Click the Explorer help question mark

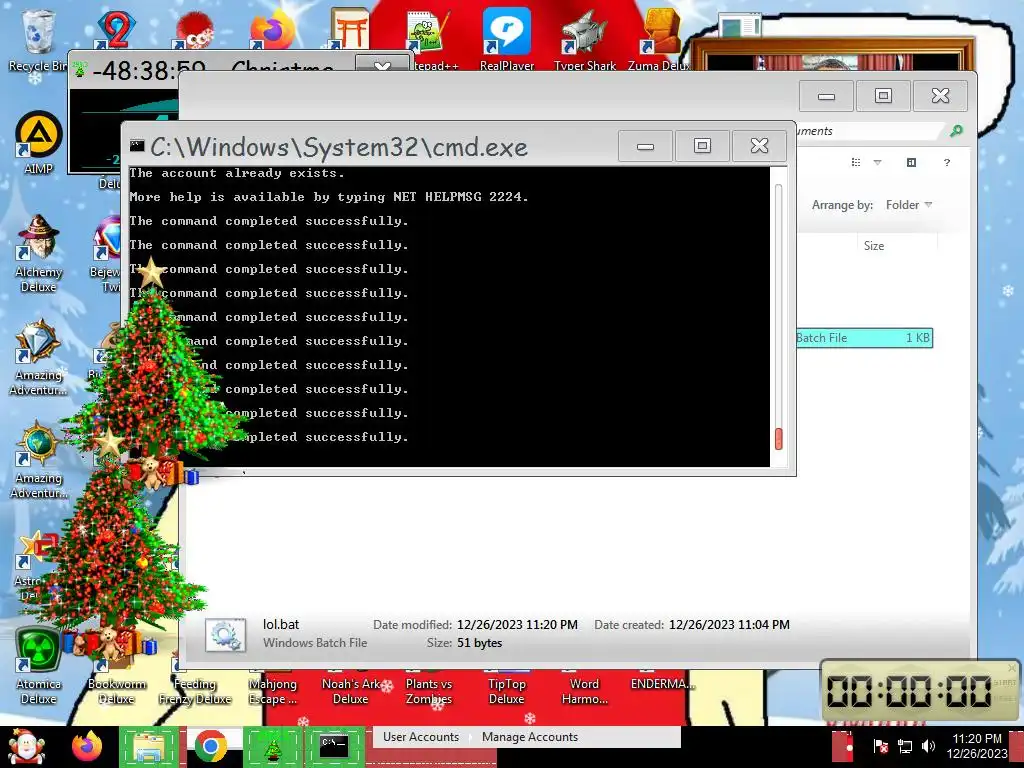pyautogui.click(x=947, y=163)
